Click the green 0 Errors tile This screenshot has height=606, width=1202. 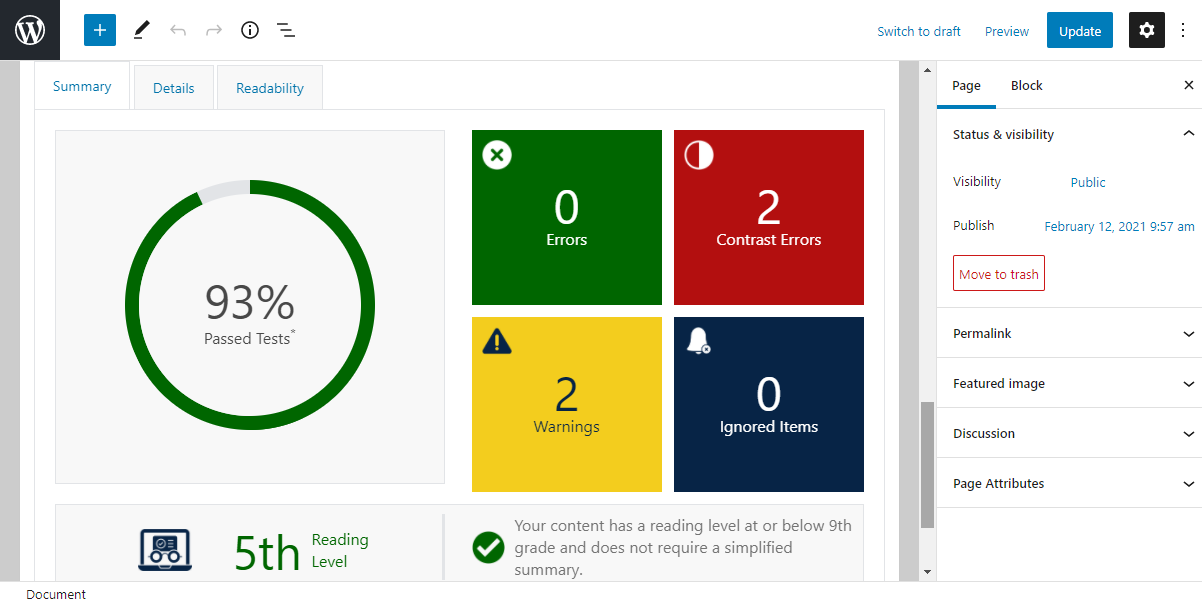pos(567,217)
